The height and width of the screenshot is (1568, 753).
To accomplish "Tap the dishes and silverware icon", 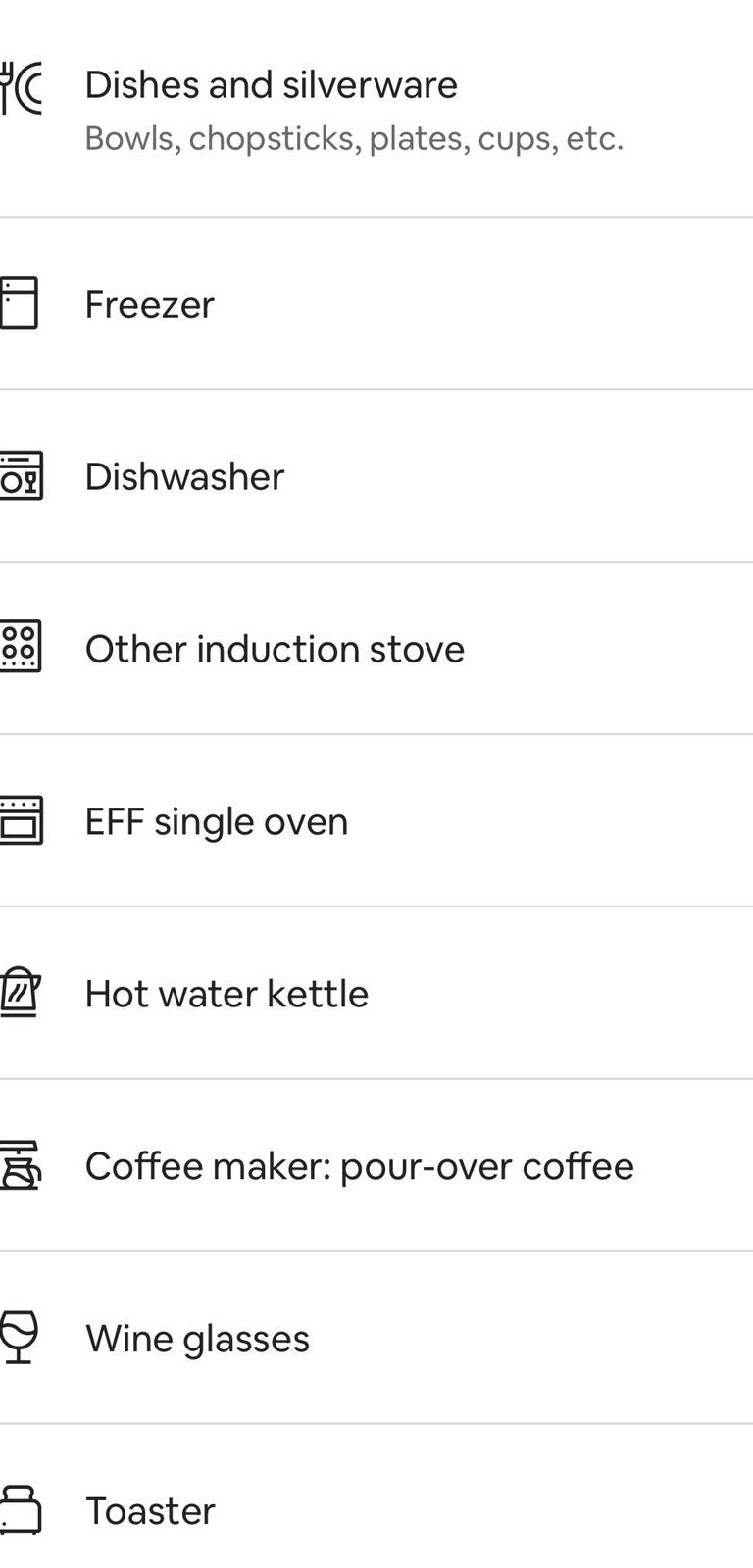I will [x=20, y=88].
